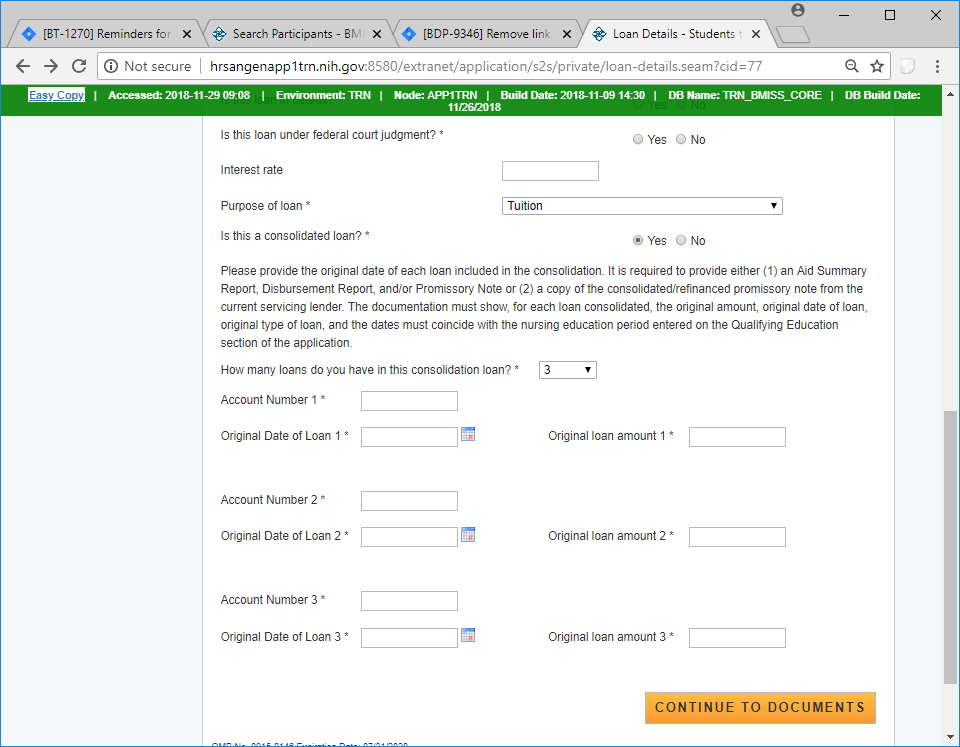Switch to the BT-1270 Reminders tab
This screenshot has width=960, height=747.
tap(105, 34)
